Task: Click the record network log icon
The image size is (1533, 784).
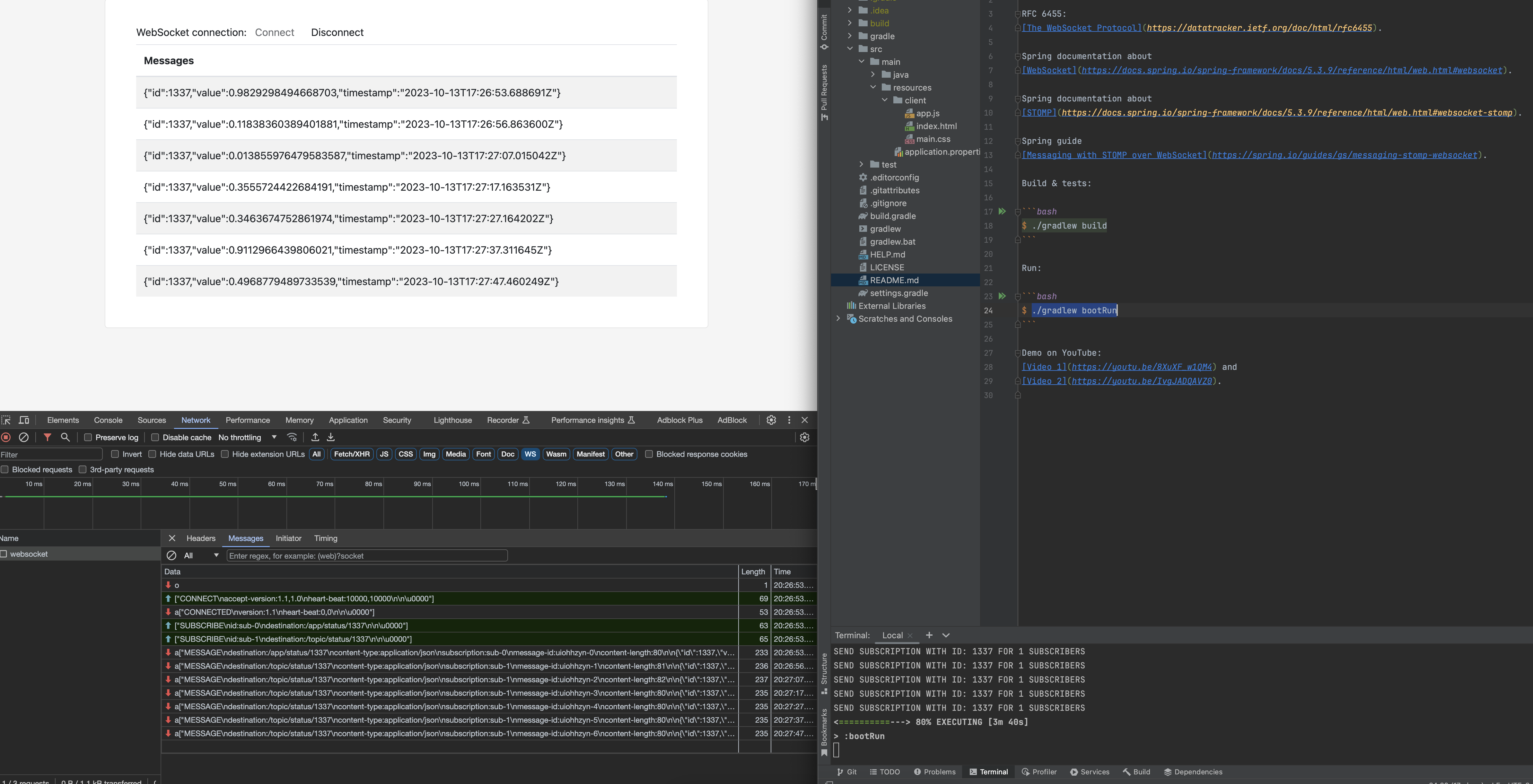Action: 6,437
